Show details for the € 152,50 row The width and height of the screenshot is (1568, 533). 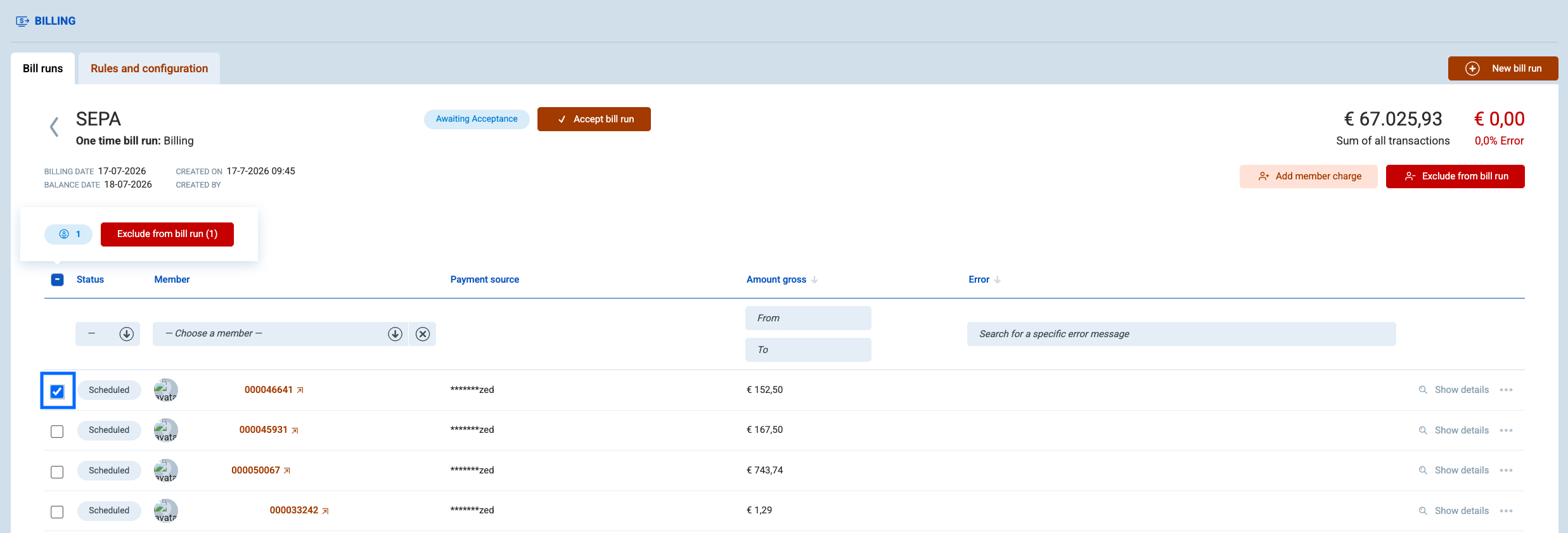(1453, 390)
